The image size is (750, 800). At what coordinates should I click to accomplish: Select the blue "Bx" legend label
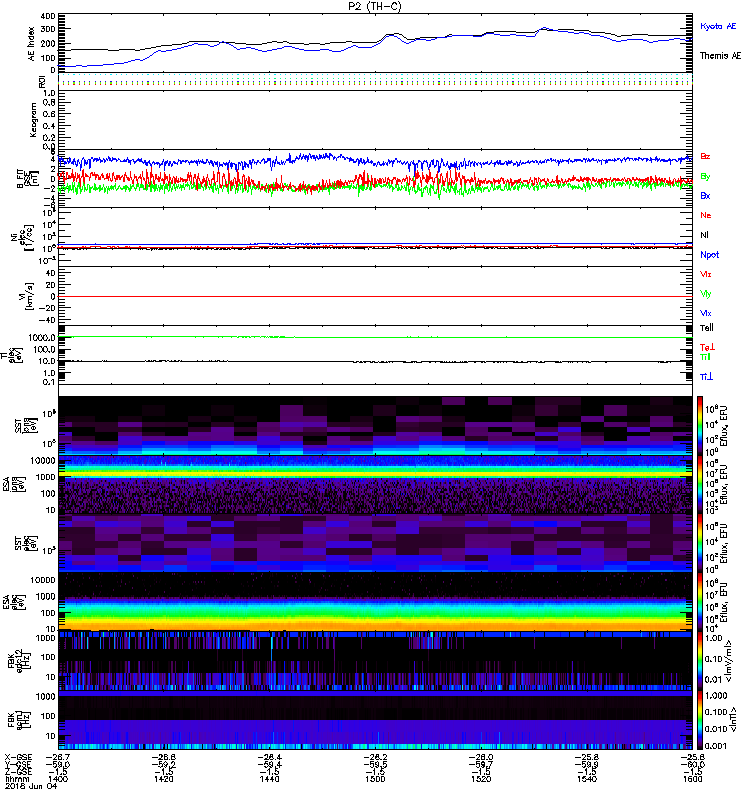coord(705,195)
